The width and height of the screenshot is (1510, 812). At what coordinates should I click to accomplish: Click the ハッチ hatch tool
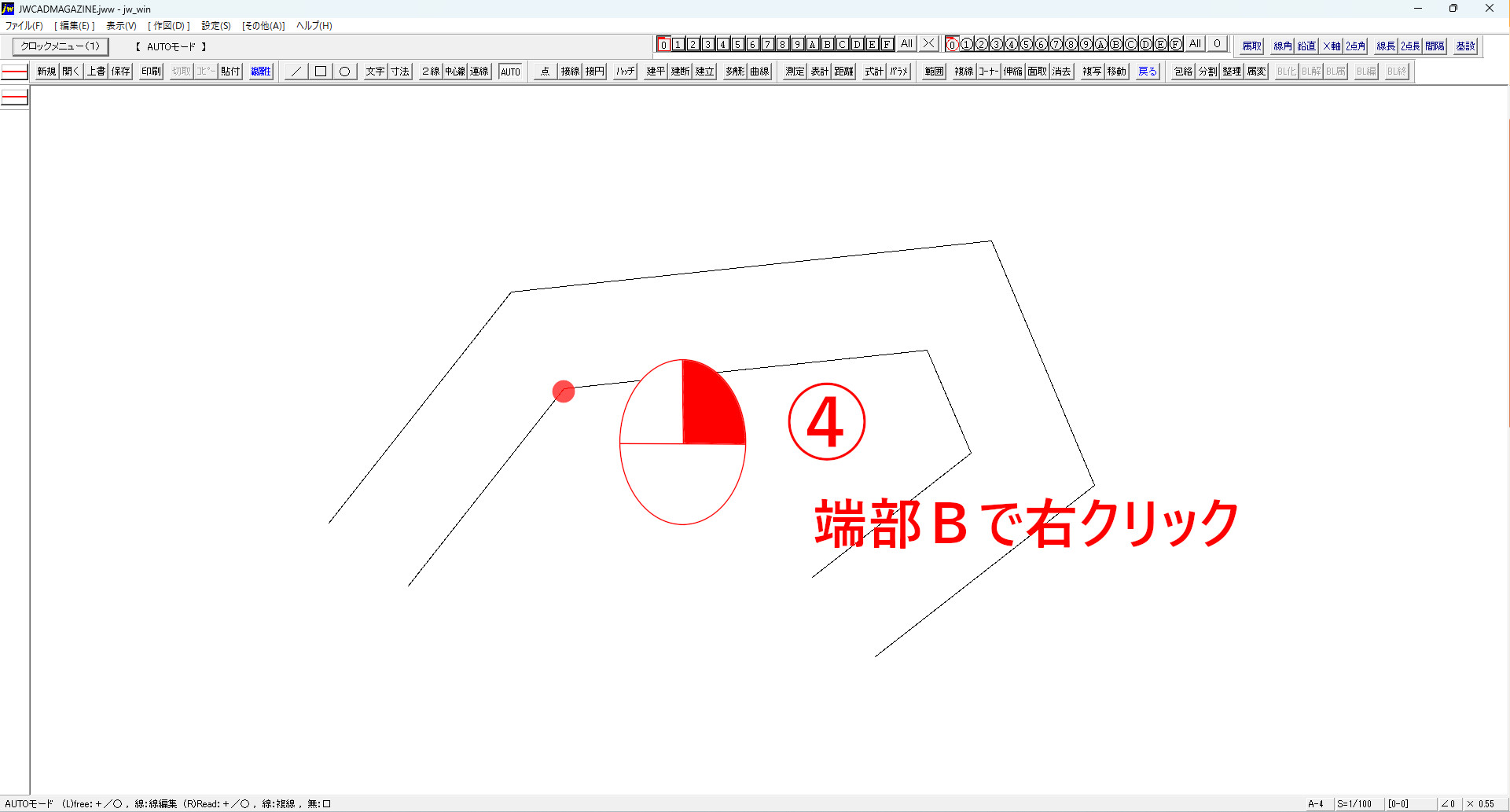625,72
